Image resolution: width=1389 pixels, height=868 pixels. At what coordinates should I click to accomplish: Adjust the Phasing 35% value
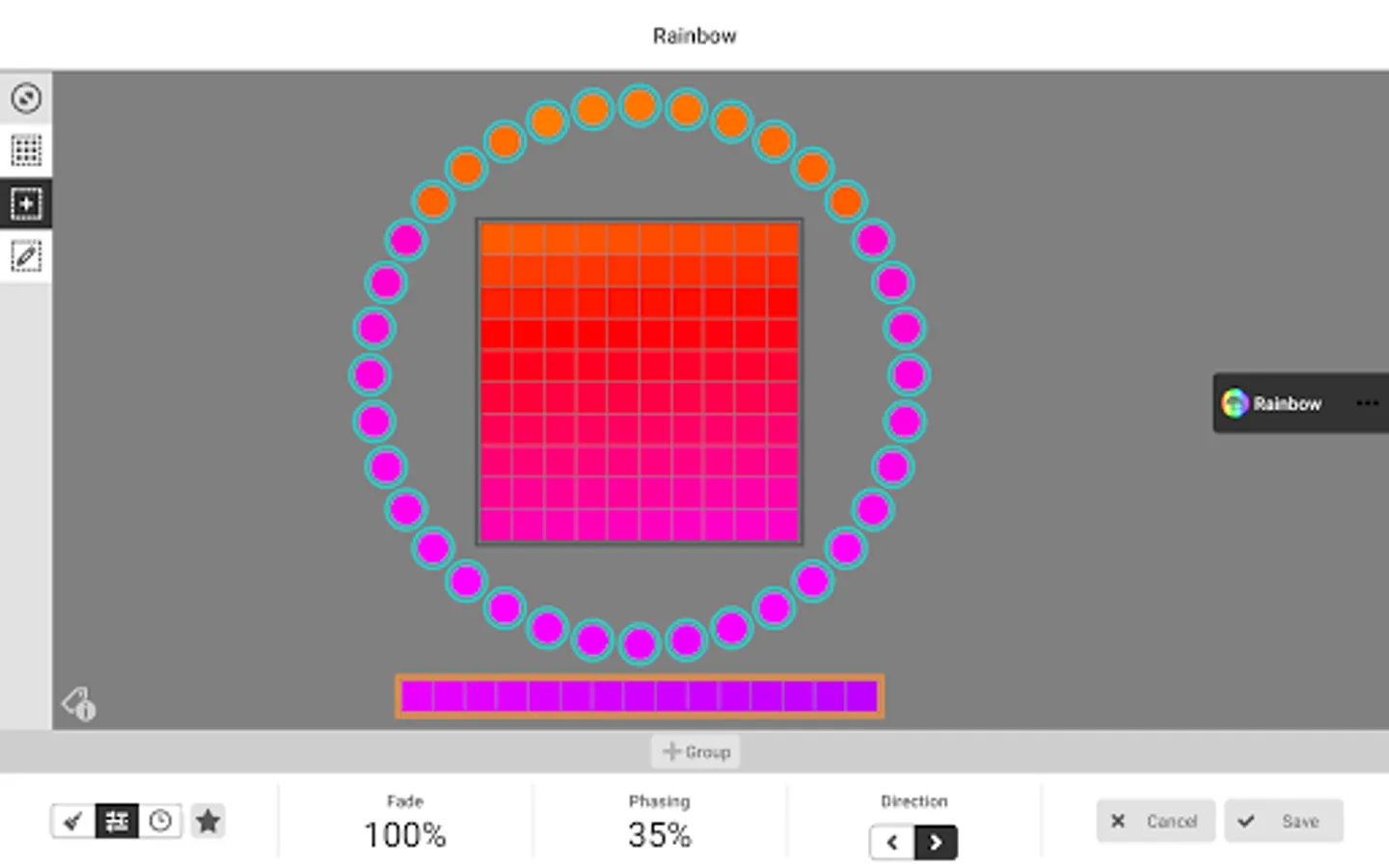(x=659, y=834)
